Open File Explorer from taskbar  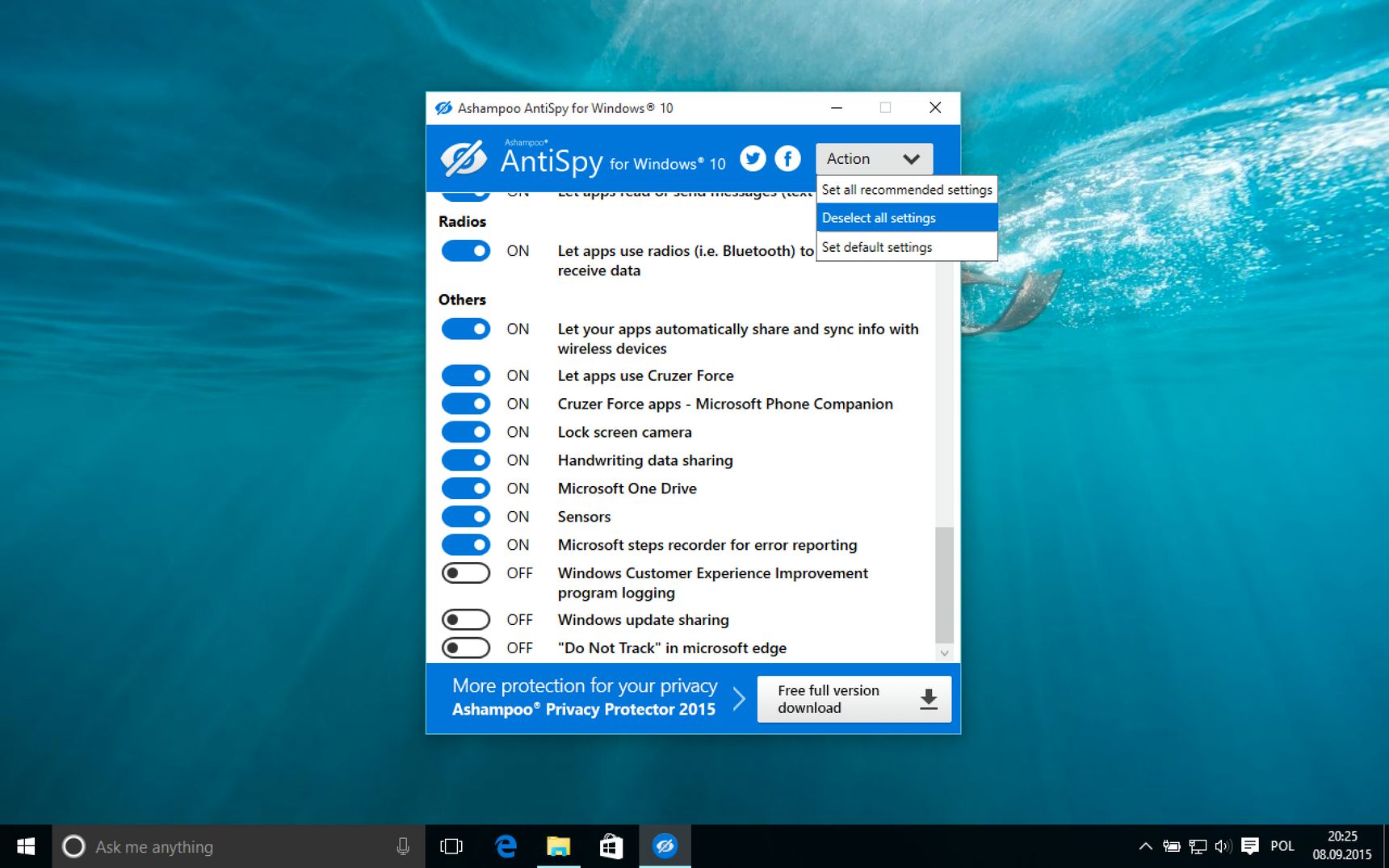558,846
